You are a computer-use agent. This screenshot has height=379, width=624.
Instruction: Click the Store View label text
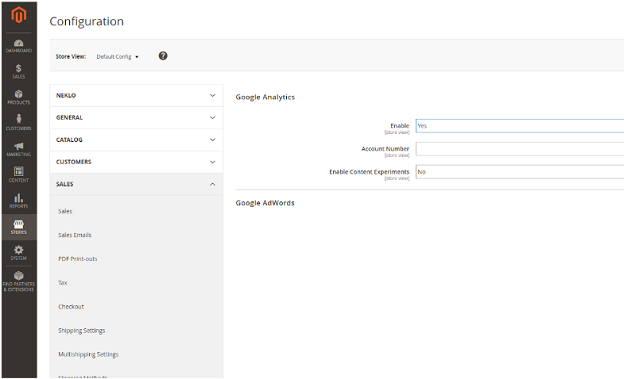click(71, 57)
